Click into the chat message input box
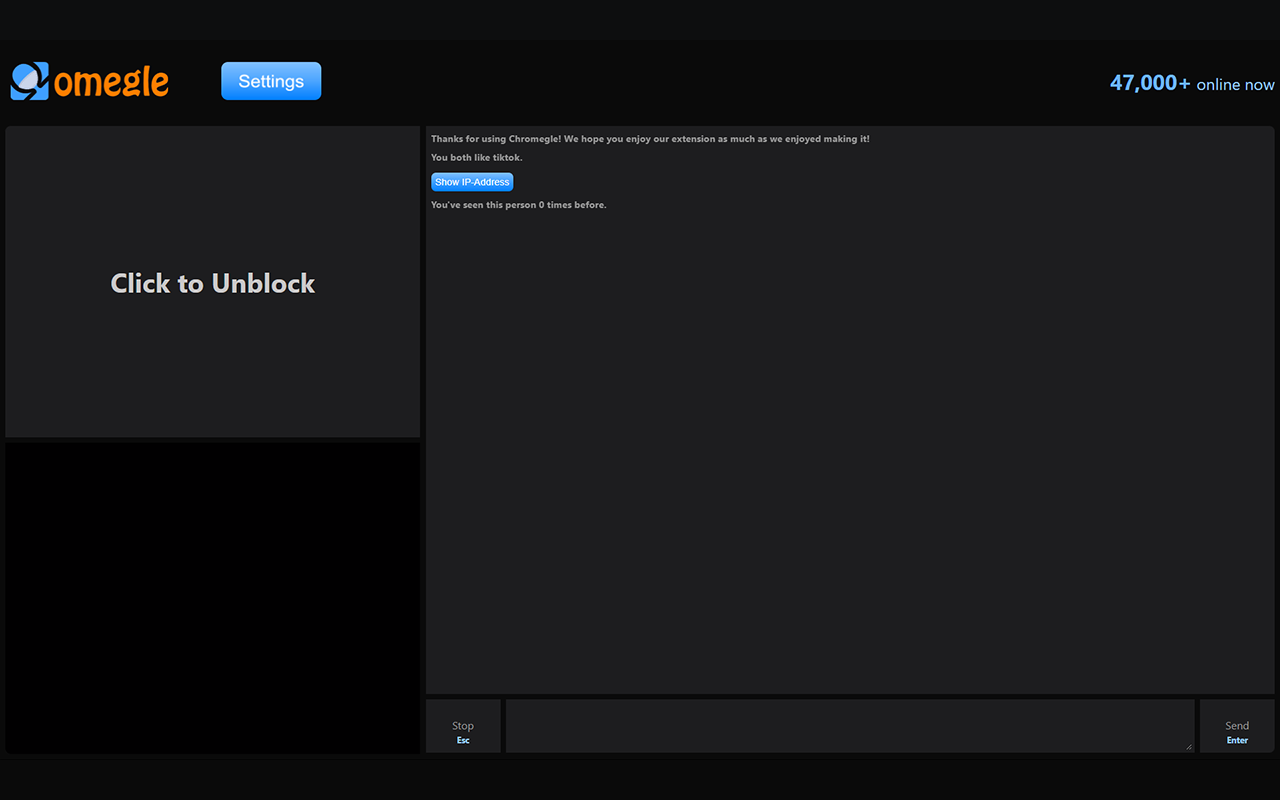Screen dimensions: 1280x800 point(850,726)
